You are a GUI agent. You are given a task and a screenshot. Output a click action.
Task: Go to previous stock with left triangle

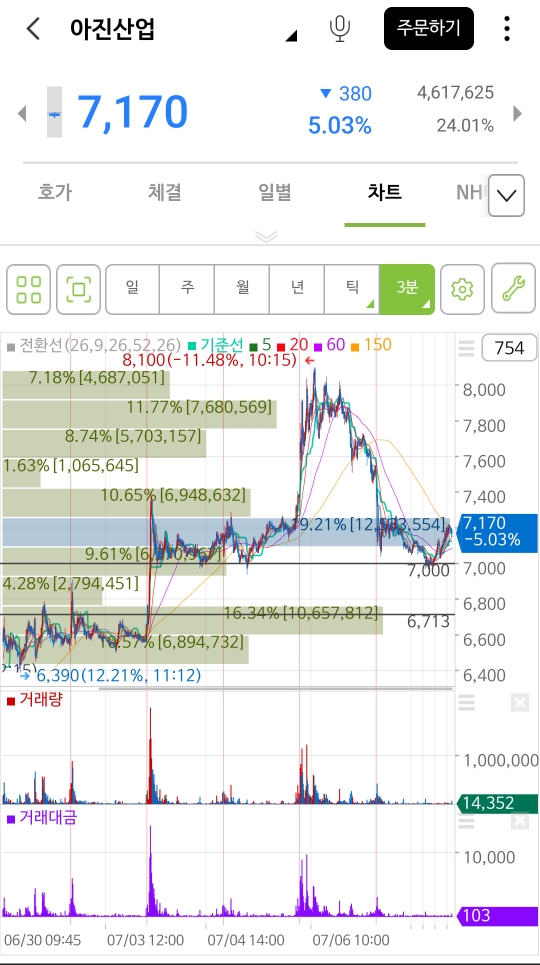tap(22, 113)
